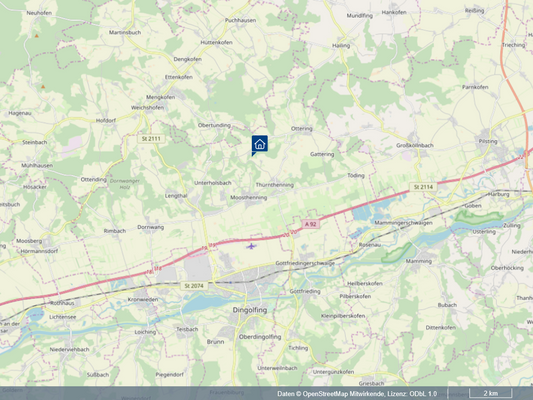Image resolution: width=533 pixels, height=400 pixels.
Task: Select the Pilsting town label
Action: click(488, 141)
